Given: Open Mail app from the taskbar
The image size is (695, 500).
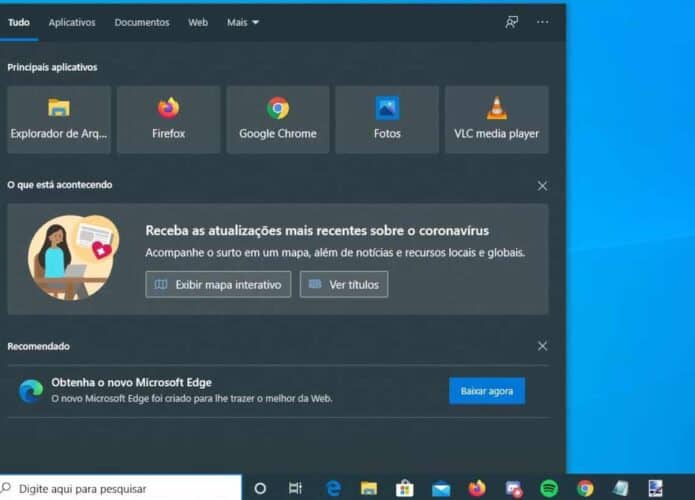Looking at the screenshot, I should [x=441, y=489].
